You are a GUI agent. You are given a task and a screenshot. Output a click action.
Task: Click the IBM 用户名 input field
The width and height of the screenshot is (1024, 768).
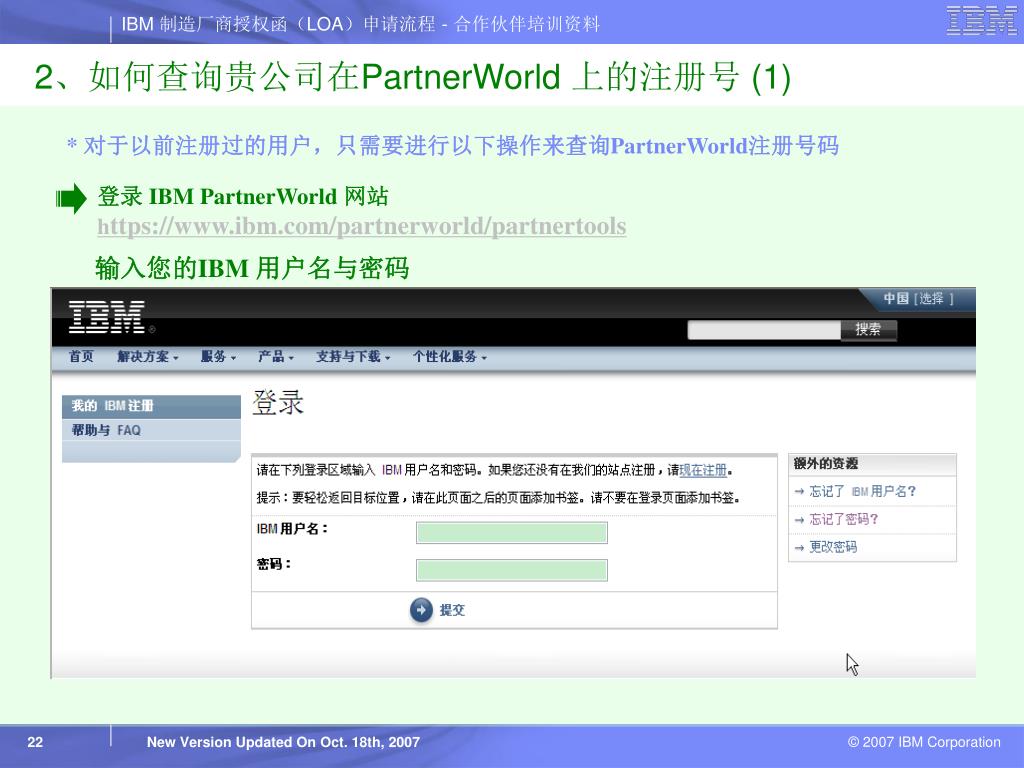(x=511, y=533)
